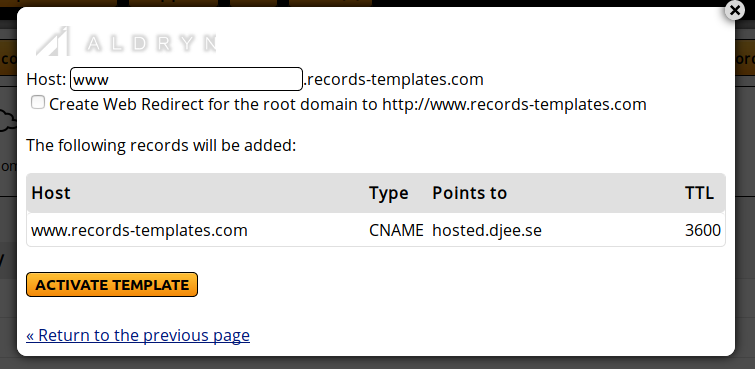Click the Create Web Redirect label text
This screenshot has height=369, width=755.
point(348,104)
